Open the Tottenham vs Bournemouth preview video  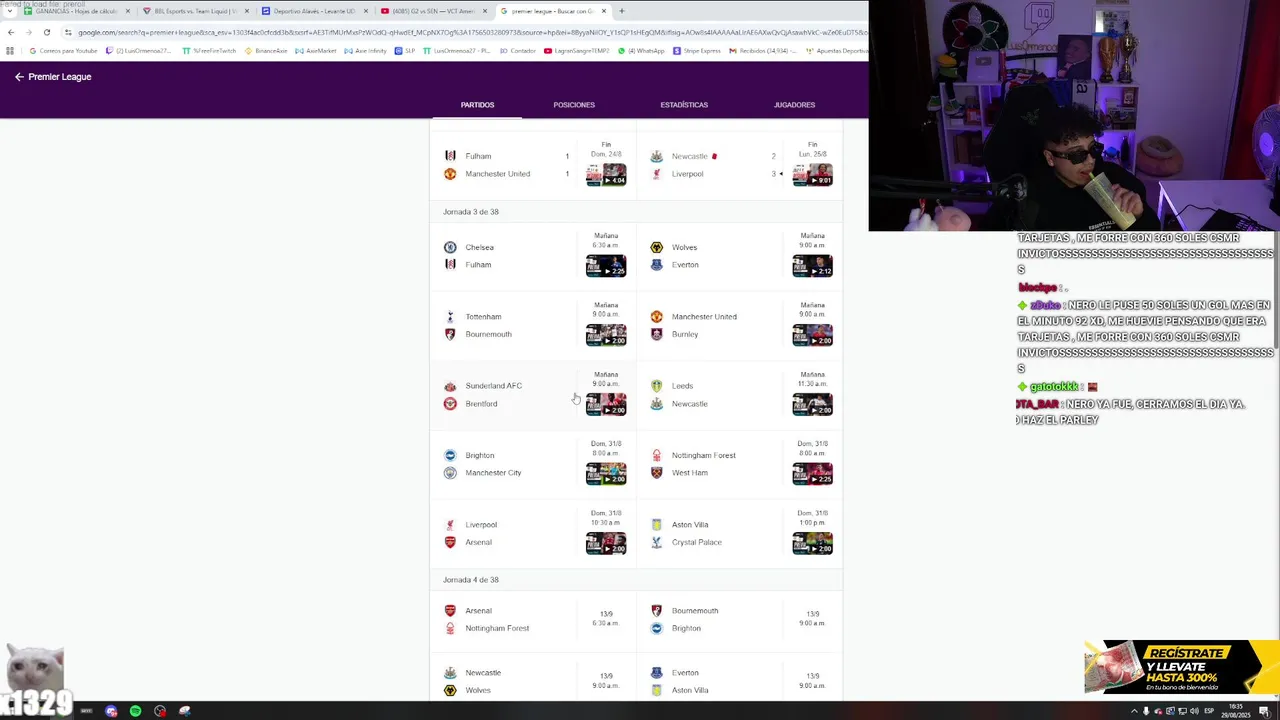pos(606,335)
